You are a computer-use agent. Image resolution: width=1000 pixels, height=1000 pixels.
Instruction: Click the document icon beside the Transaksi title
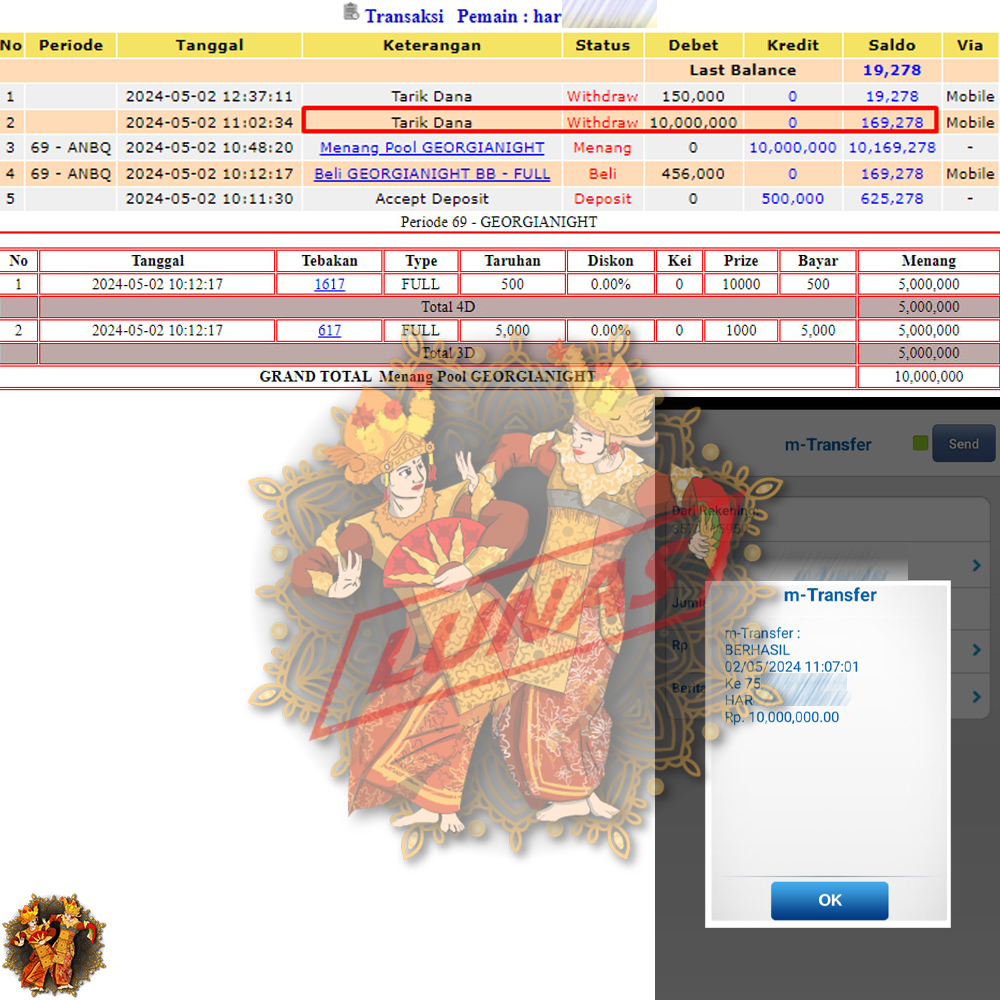(350, 13)
